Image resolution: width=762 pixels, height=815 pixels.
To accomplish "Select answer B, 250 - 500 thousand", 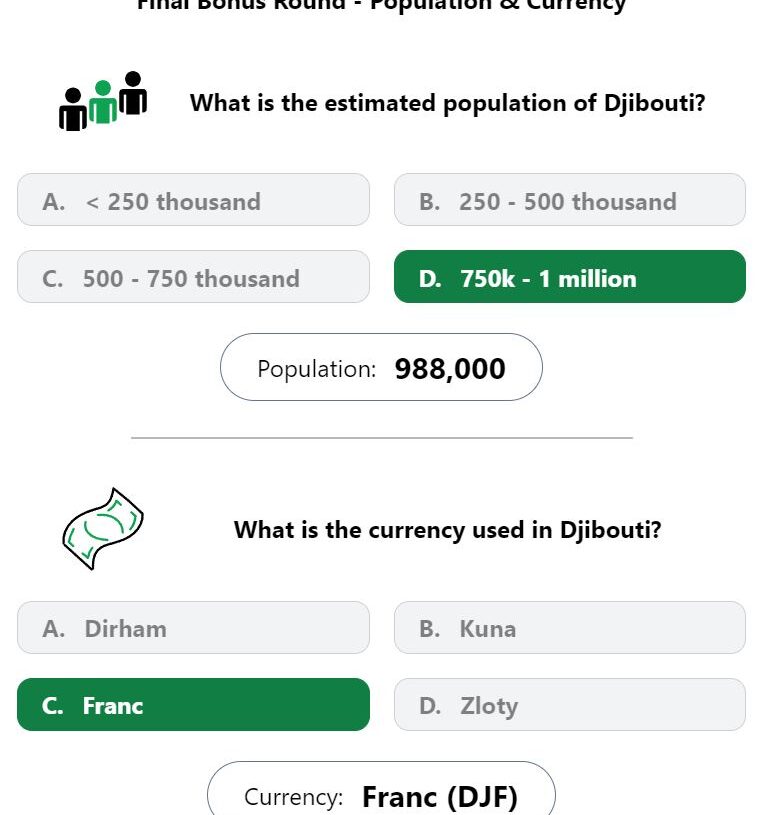I will coord(570,200).
